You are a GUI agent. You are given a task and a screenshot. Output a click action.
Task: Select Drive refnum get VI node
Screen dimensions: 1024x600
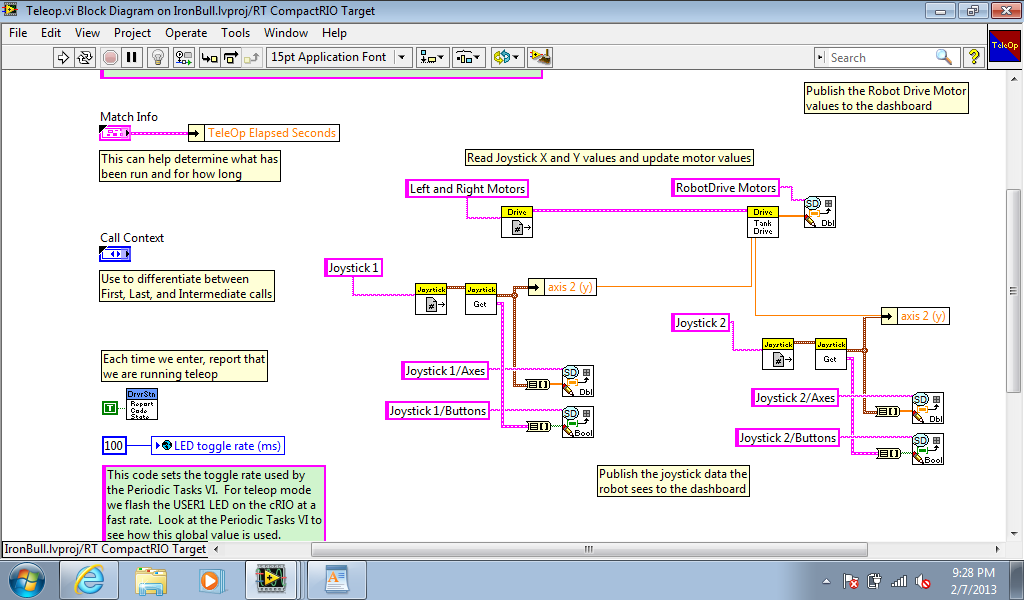coord(517,222)
